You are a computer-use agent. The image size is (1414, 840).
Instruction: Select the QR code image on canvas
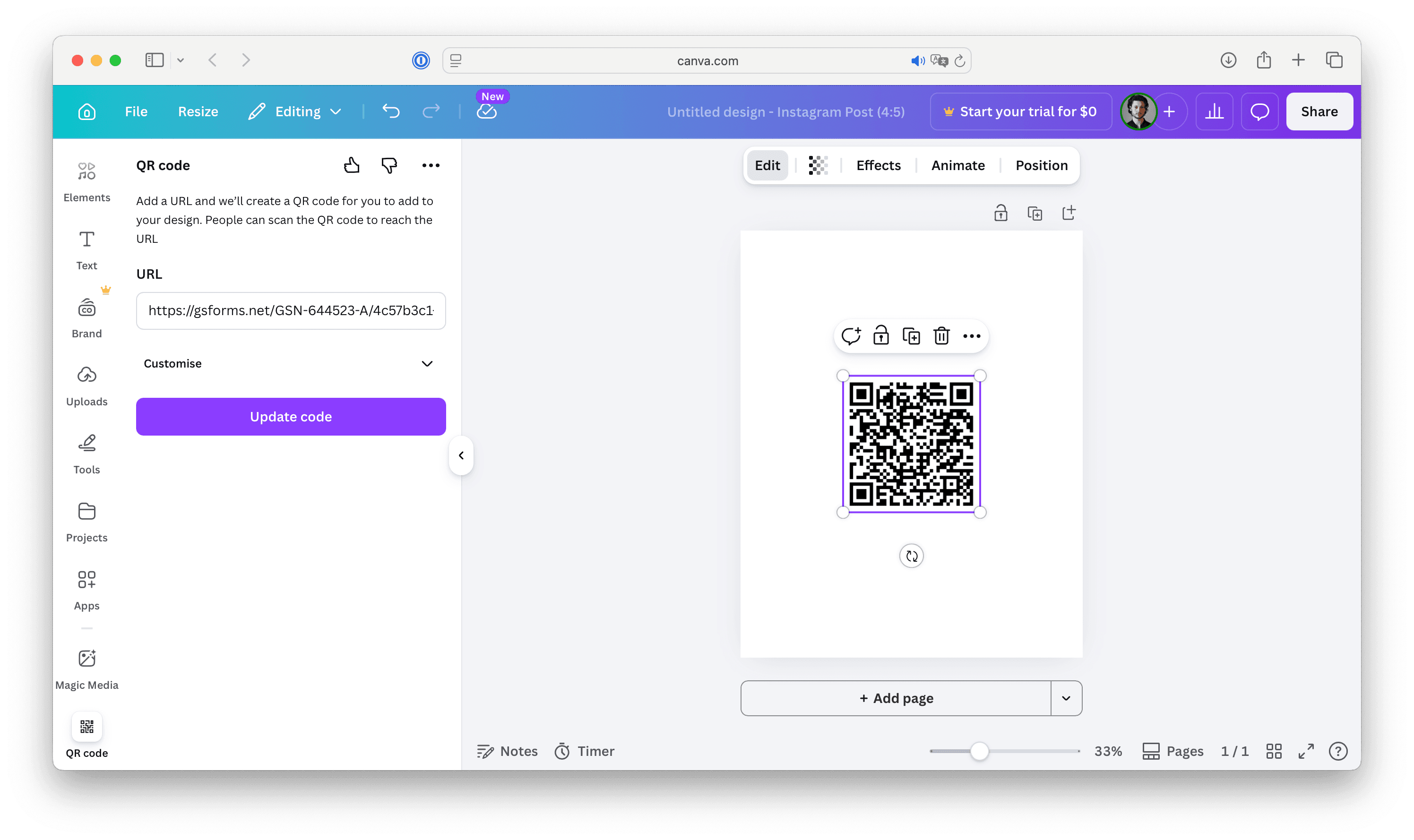[x=911, y=445]
